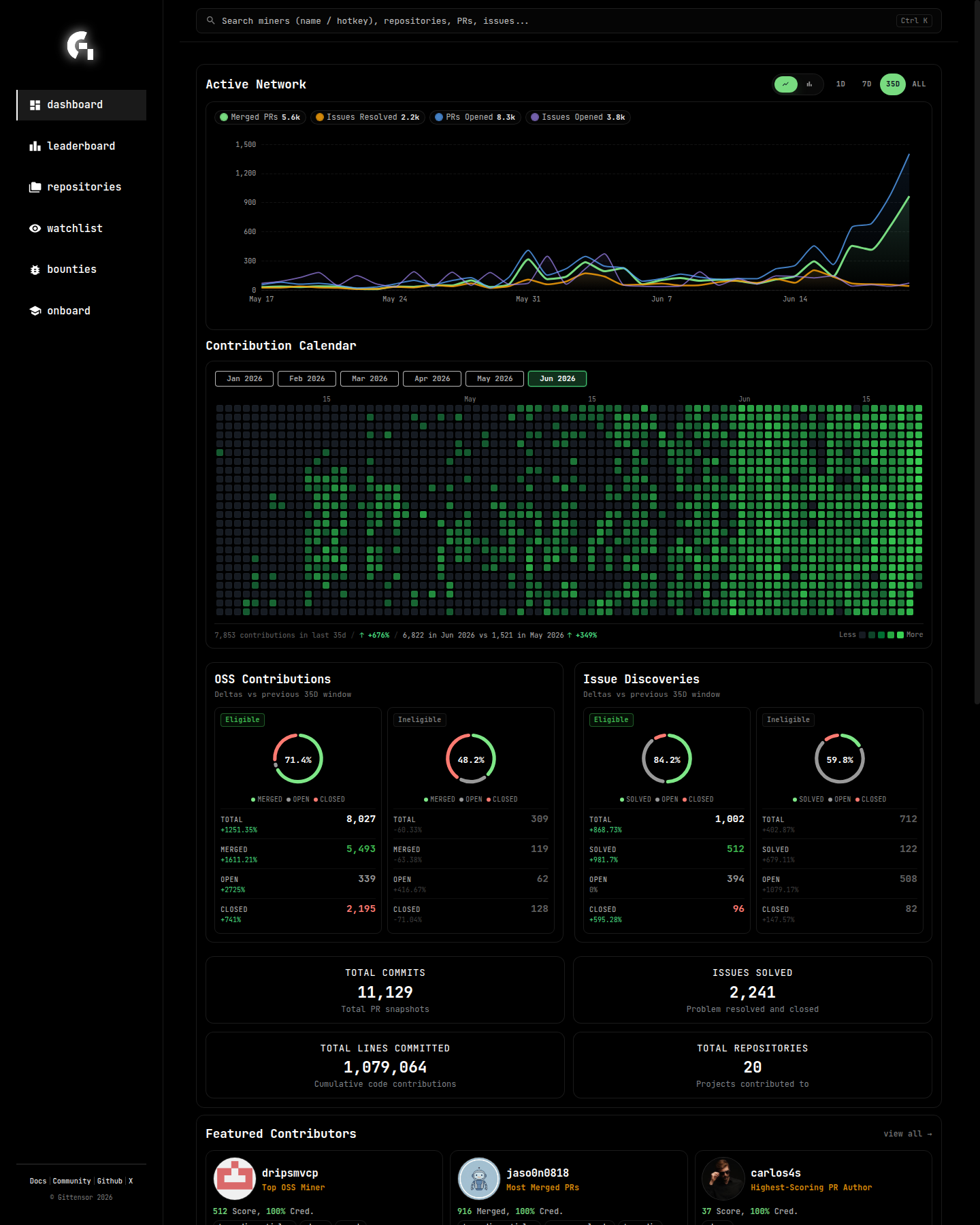Open the X link in the footer
Image resolution: width=980 pixels, height=1225 pixels.
pos(131,1181)
